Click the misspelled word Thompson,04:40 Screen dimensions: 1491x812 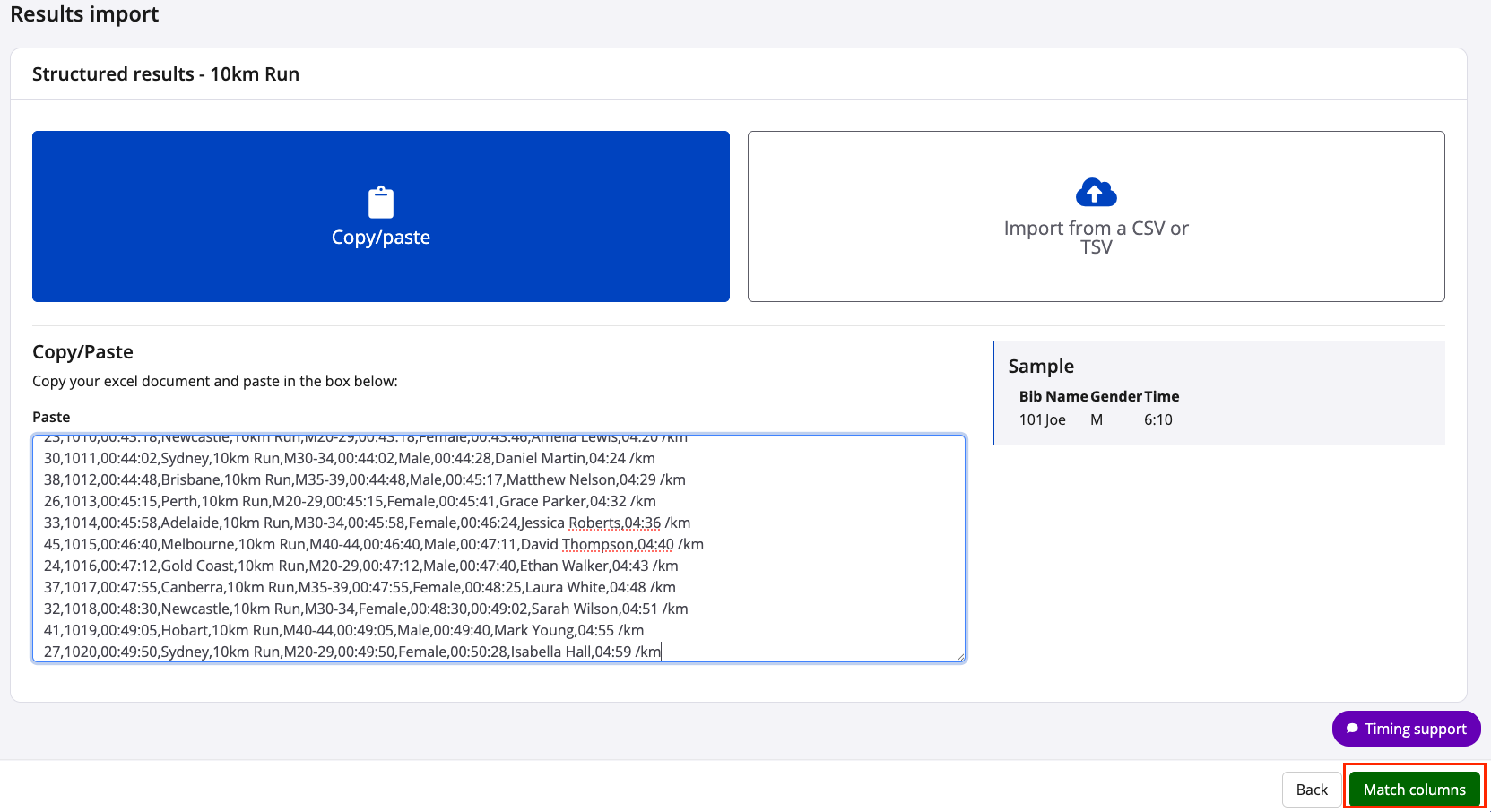coord(618,544)
